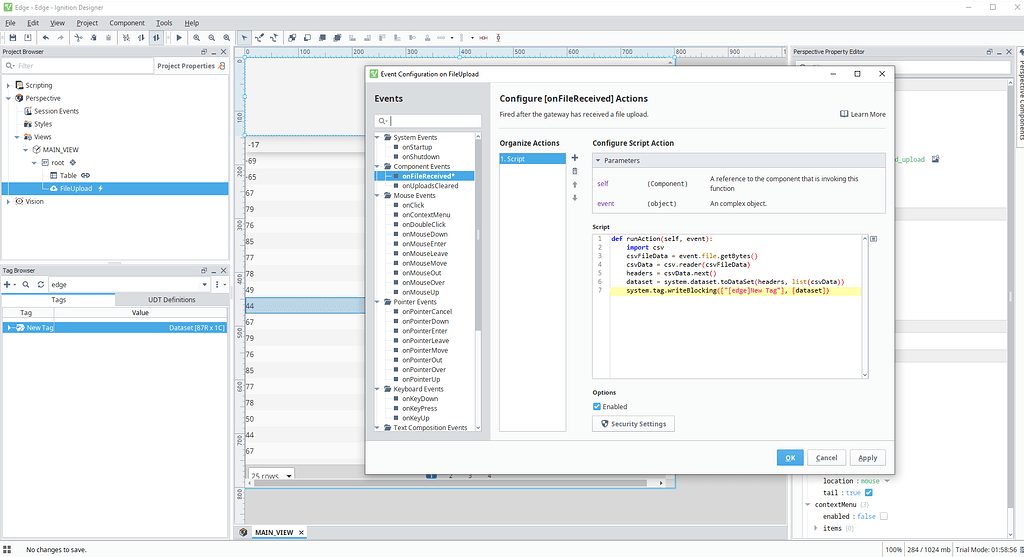Click the refresh icon in Tag Browser
The height and width of the screenshot is (557, 1024).
[40, 284]
